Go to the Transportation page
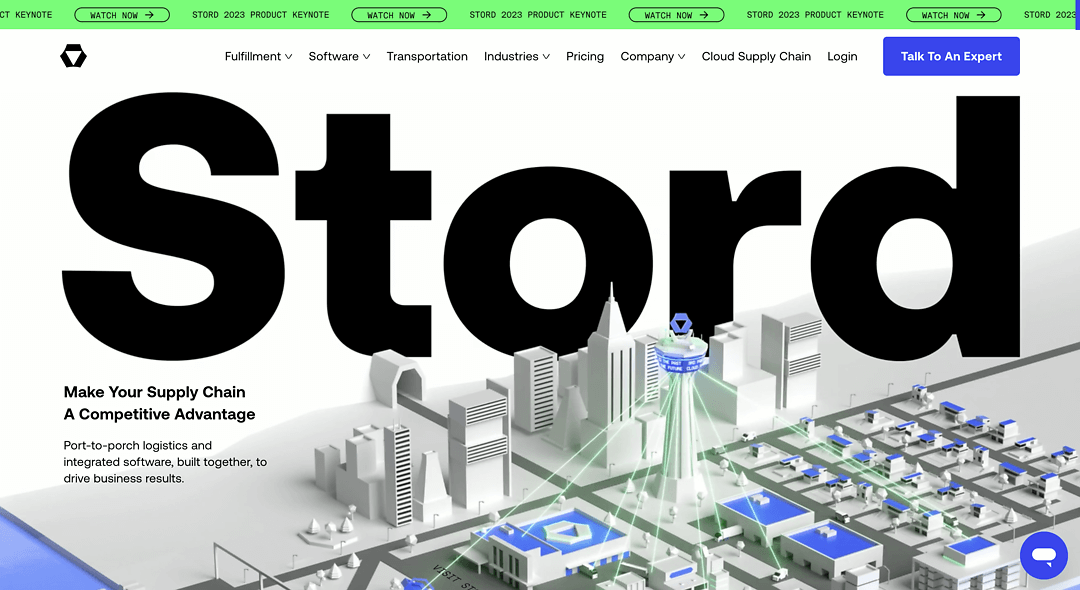The height and width of the screenshot is (590, 1080). tap(427, 56)
